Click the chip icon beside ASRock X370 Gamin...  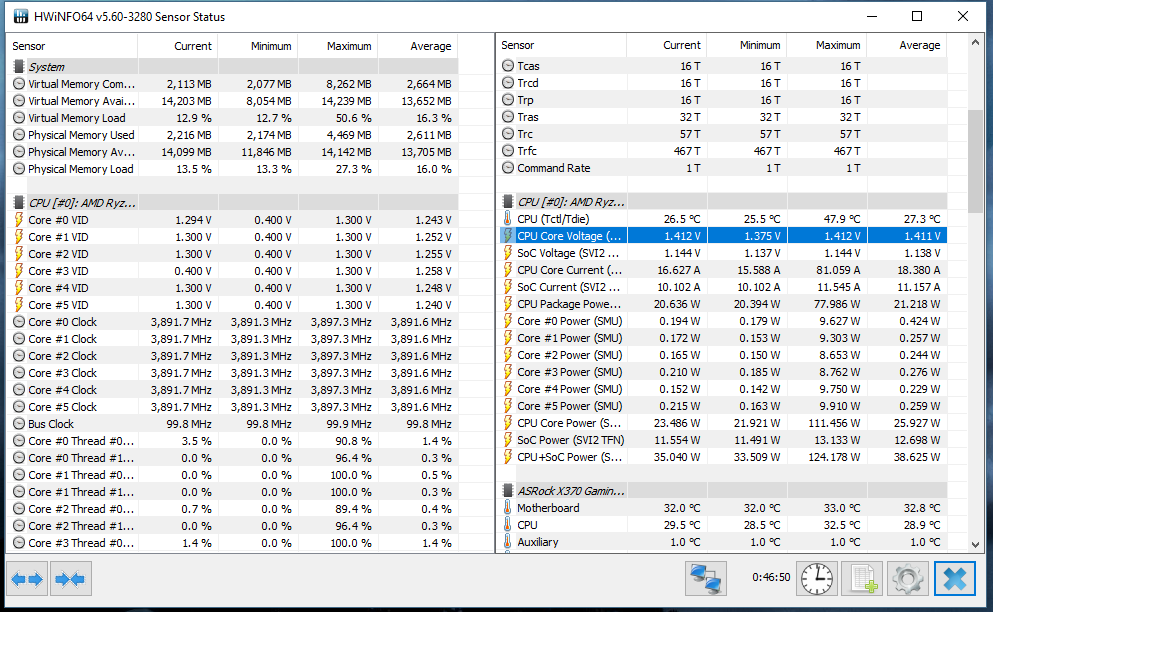[508, 491]
